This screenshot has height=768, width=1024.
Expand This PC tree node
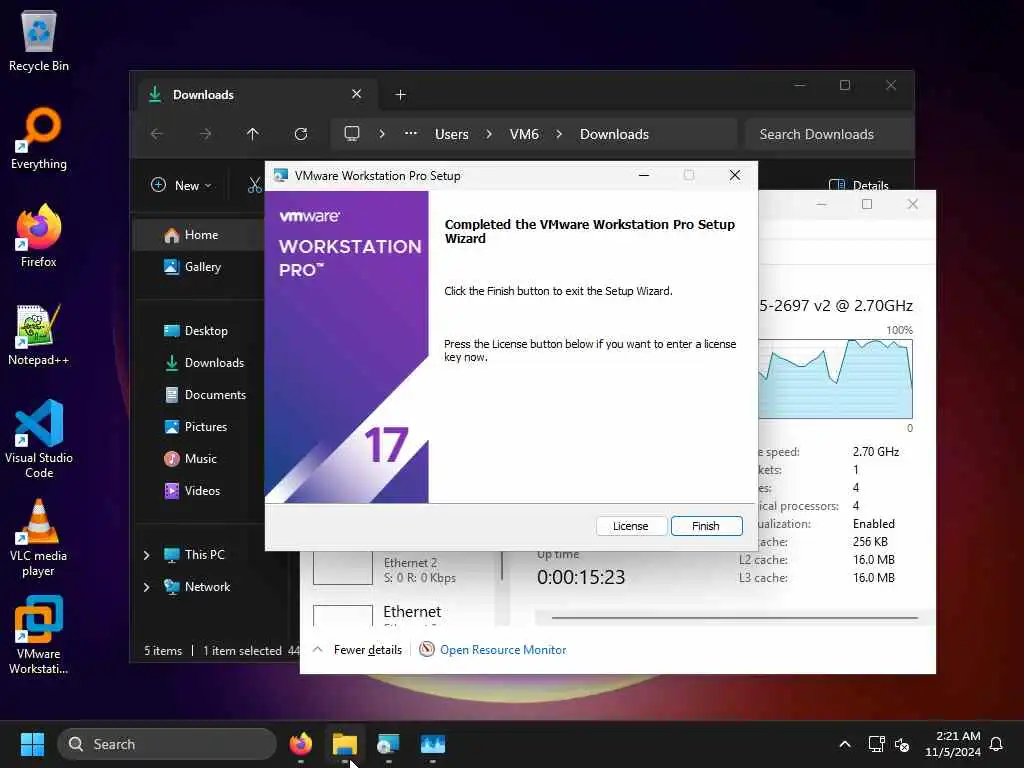(146, 555)
